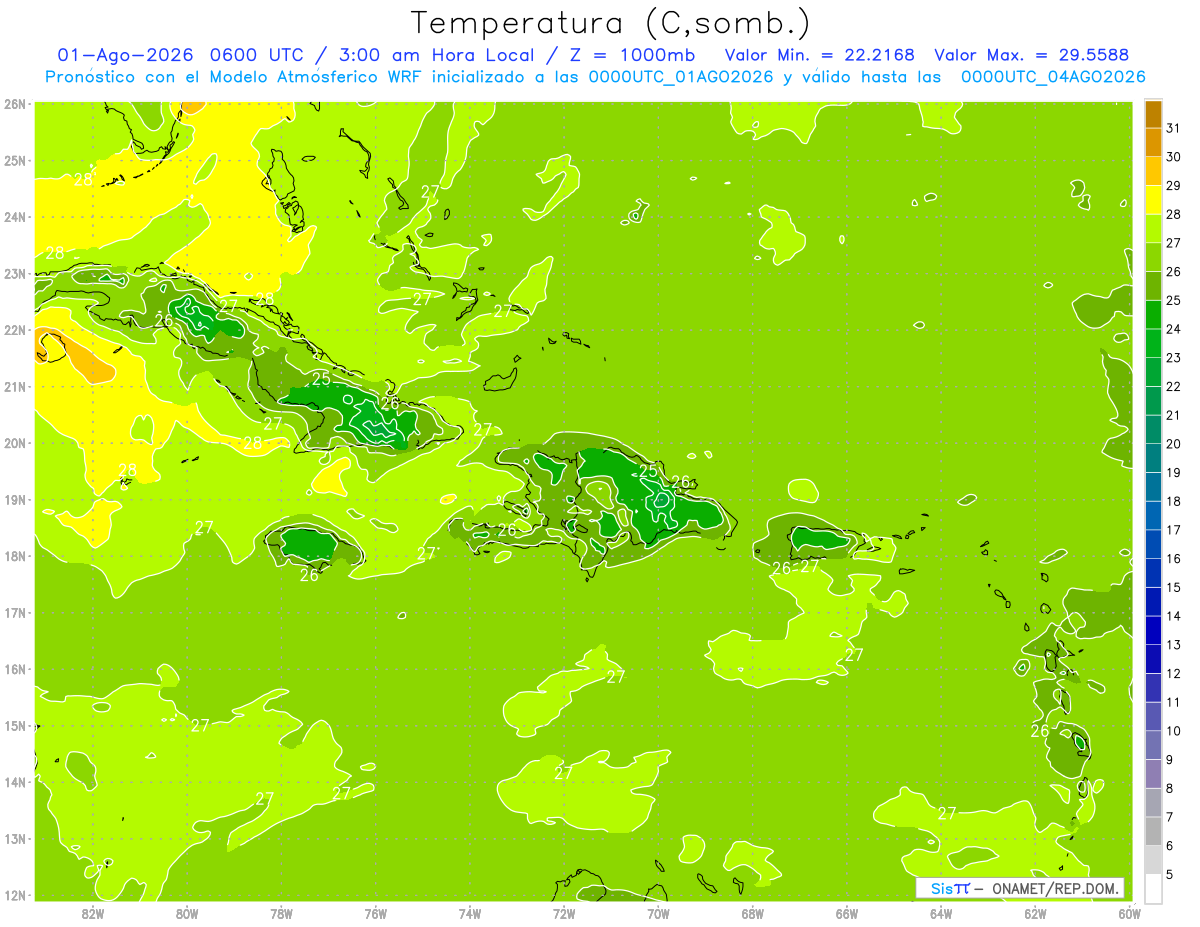
Task: Click the dark orange swatch above legend value 31
Action: pyautogui.click(x=1153, y=113)
